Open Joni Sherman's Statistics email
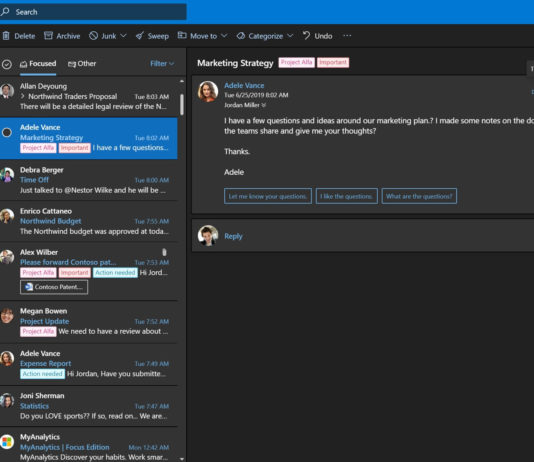This screenshot has height=462, width=534. point(89,406)
